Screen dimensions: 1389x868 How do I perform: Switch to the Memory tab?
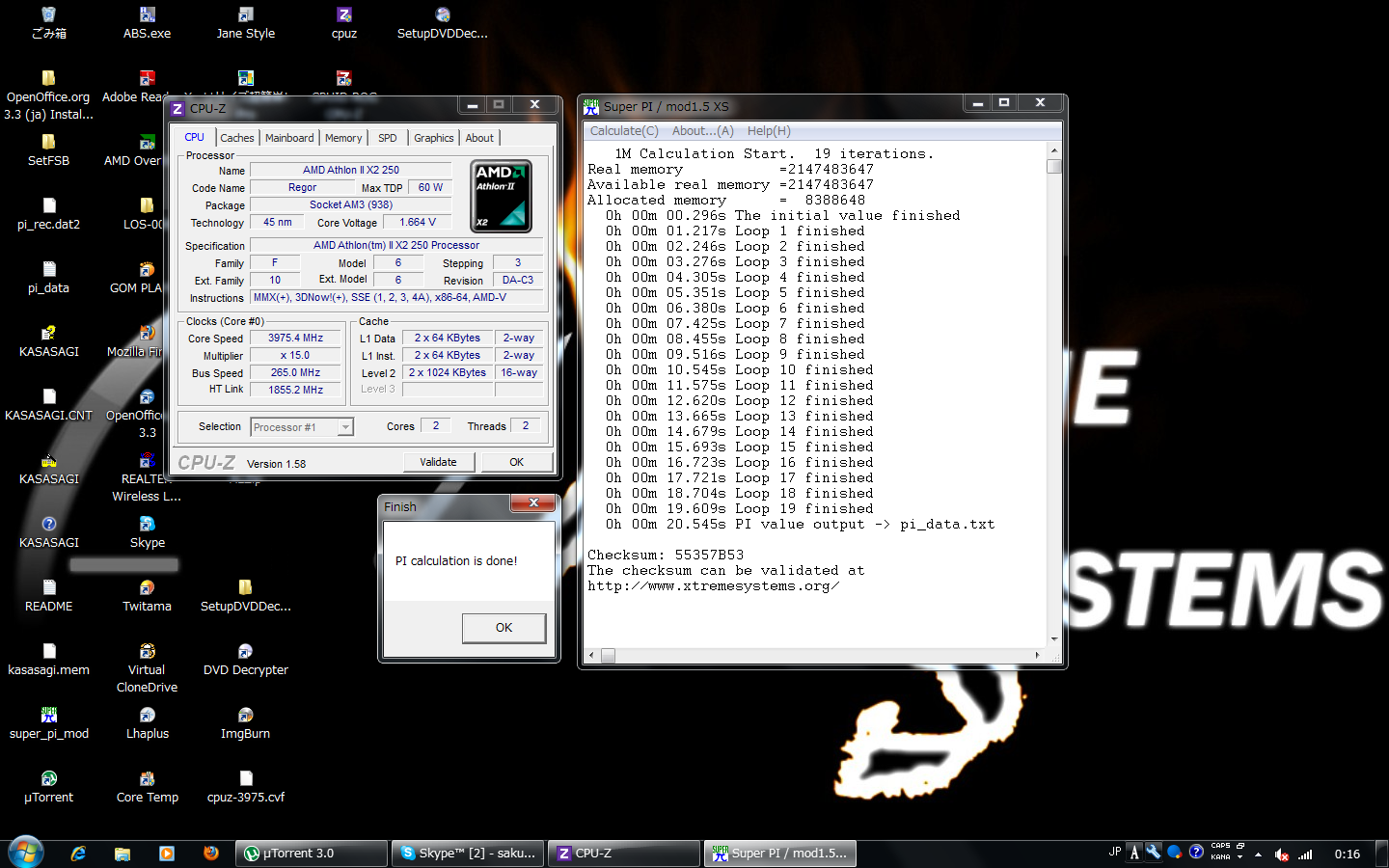pos(343,138)
